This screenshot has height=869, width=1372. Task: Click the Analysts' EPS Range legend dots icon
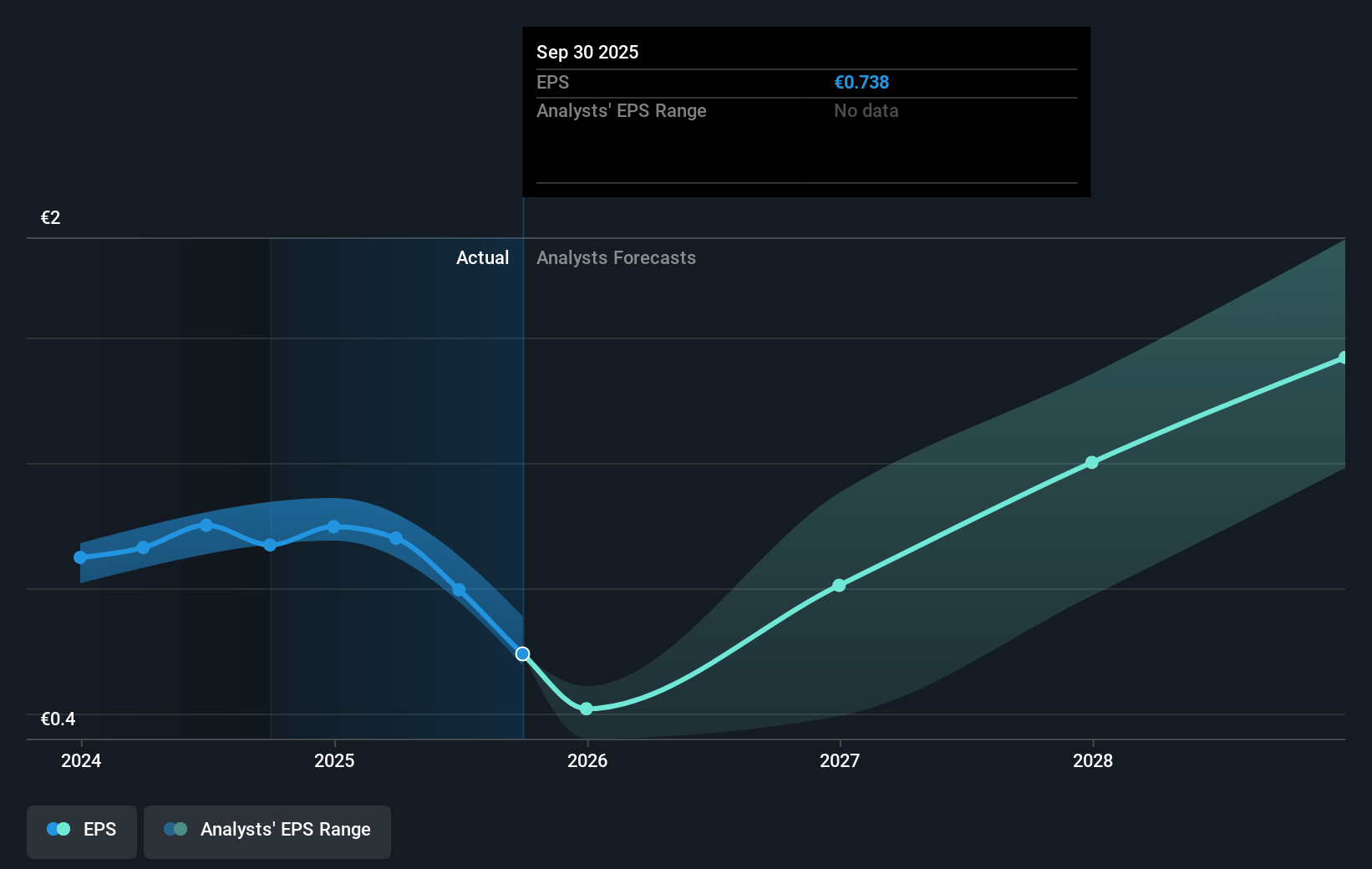tap(175, 830)
